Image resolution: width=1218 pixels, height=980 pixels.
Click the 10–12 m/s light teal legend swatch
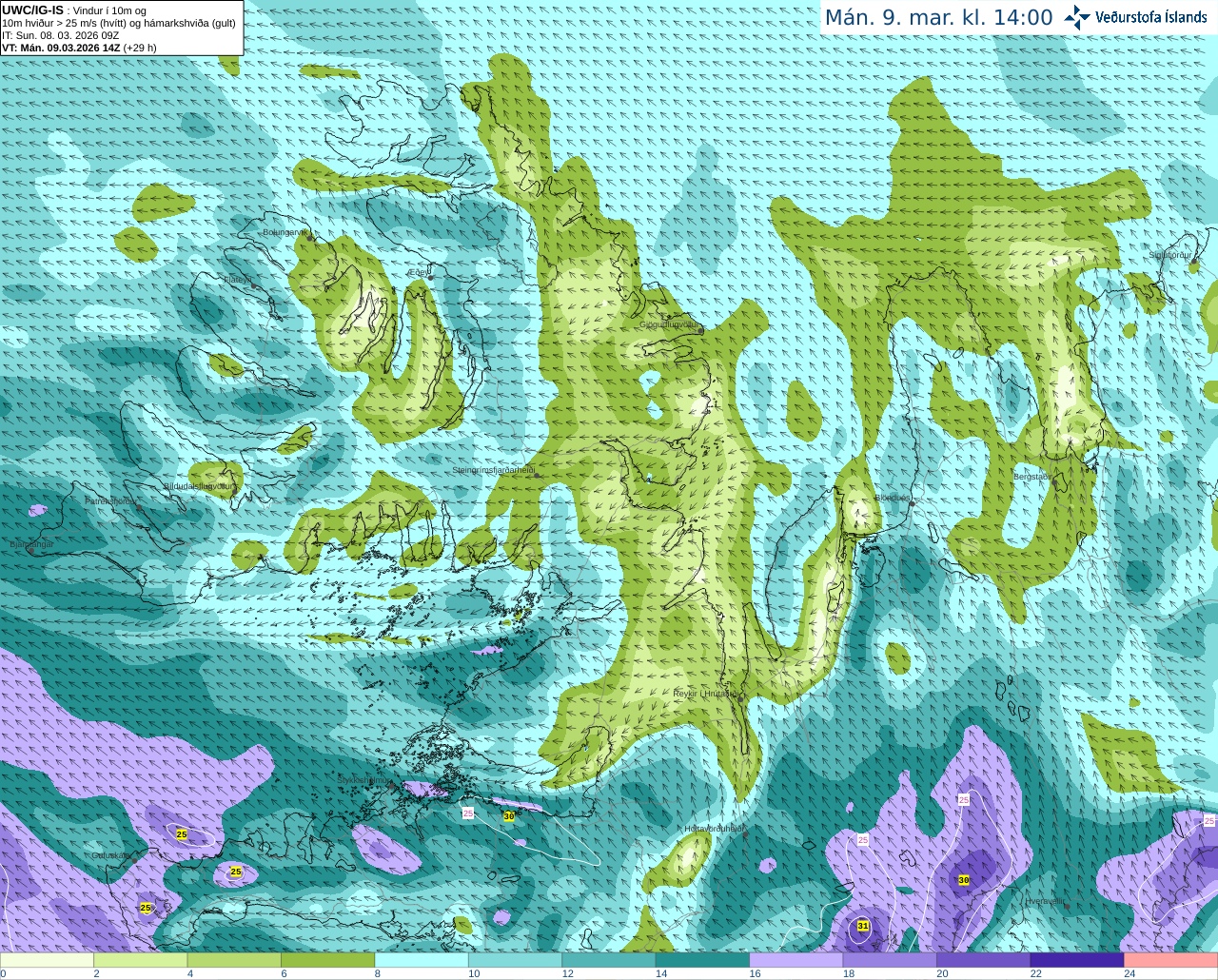point(515,960)
